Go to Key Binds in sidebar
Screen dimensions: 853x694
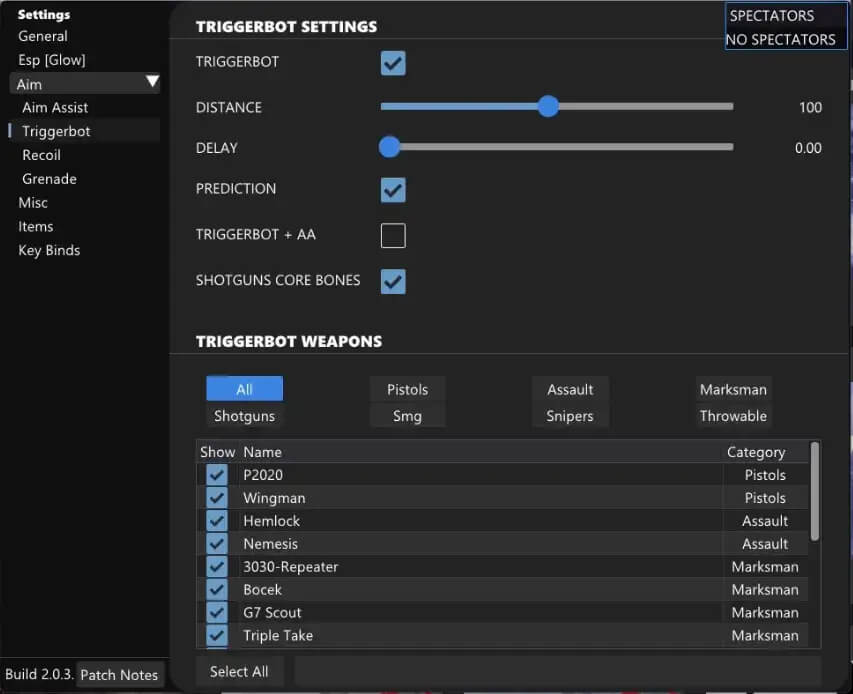click(x=49, y=250)
